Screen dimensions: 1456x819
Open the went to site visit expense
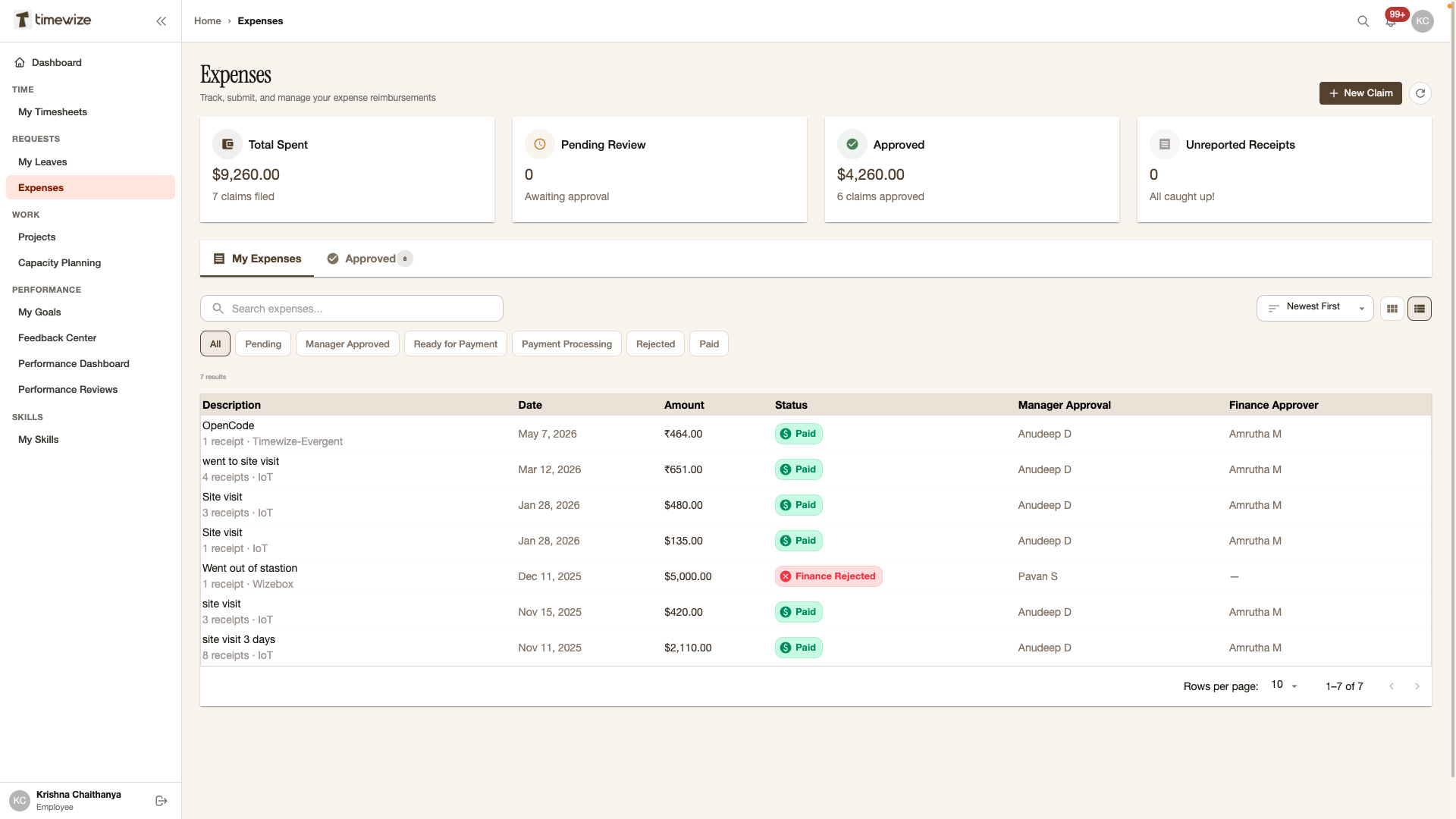815,469
